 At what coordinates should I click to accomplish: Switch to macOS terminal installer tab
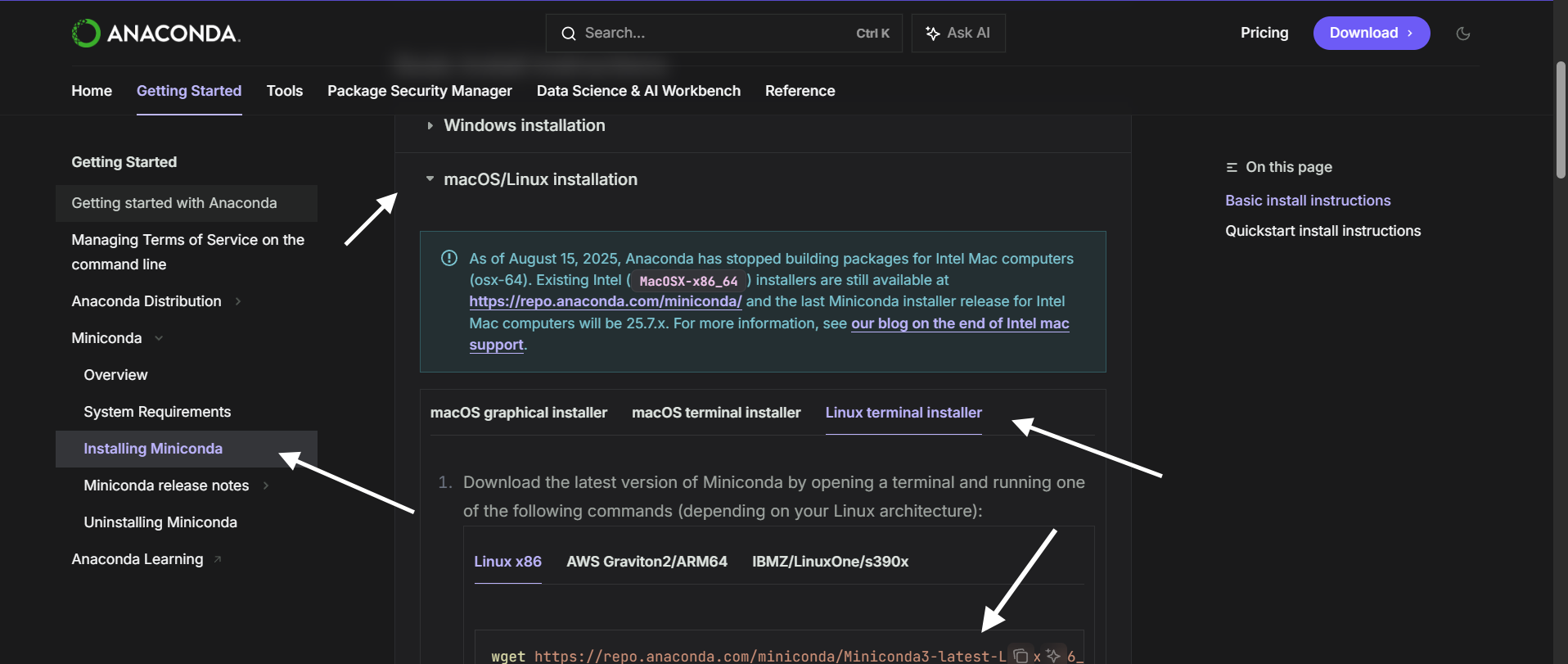pyautogui.click(x=716, y=413)
